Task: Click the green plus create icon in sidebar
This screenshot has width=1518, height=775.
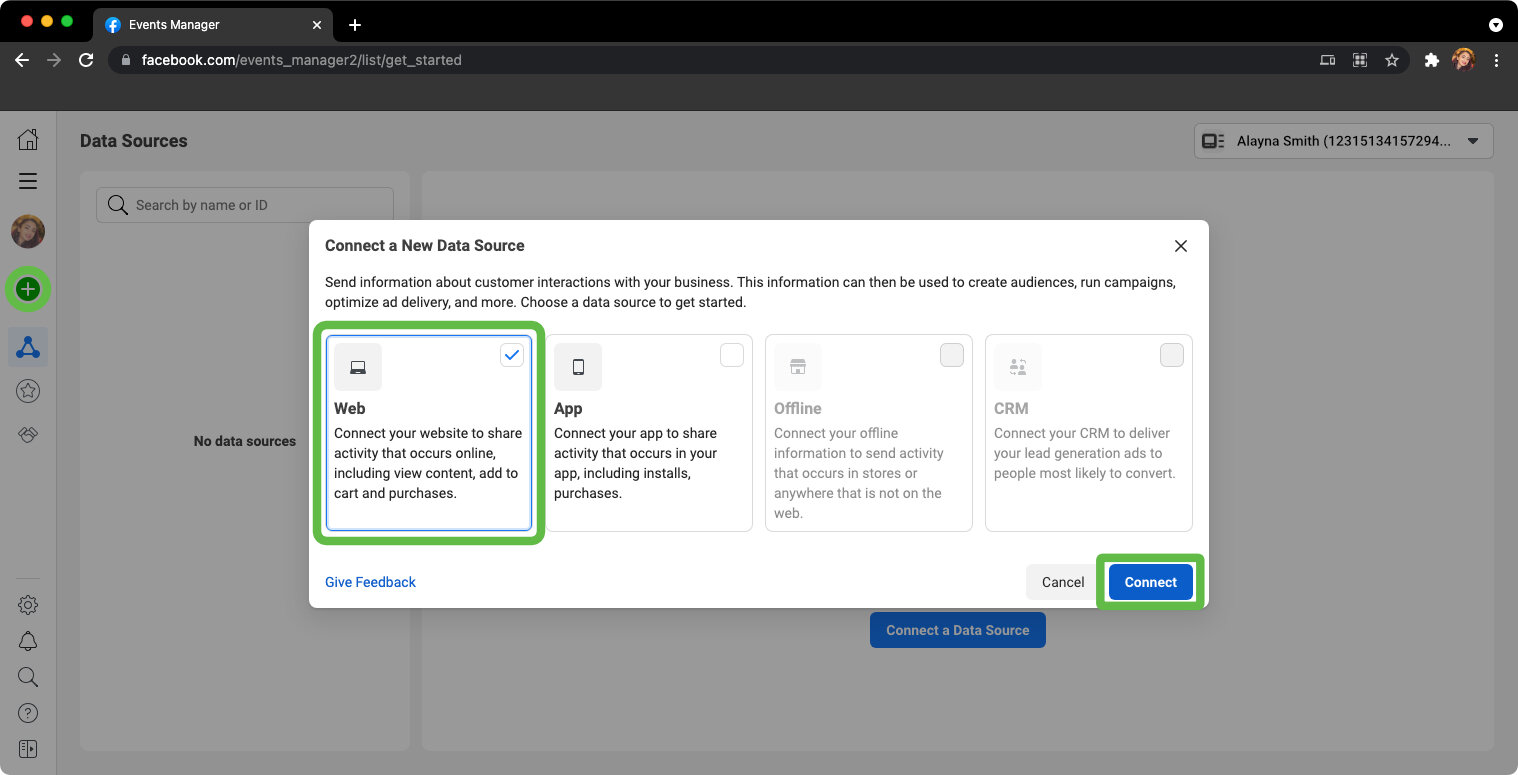Action: (x=28, y=290)
